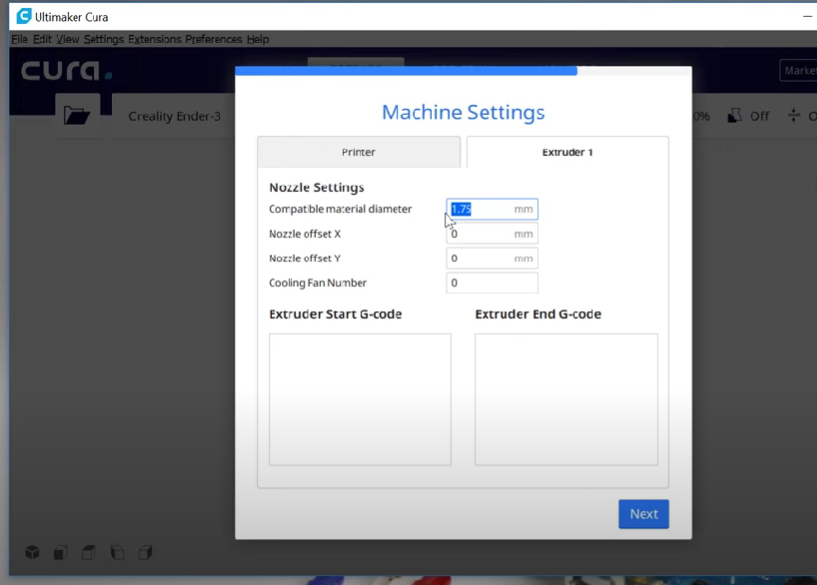Click the Nozzle offset Y field

[492, 258]
